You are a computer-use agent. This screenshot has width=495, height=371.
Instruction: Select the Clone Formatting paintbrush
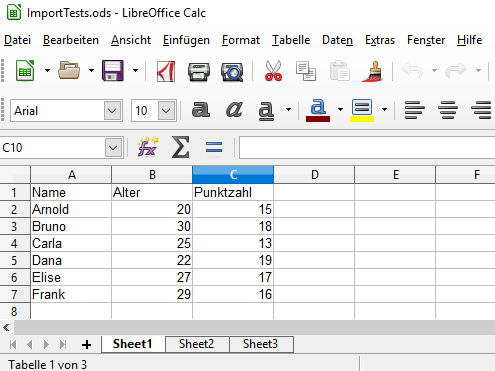(x=372, y=71)
